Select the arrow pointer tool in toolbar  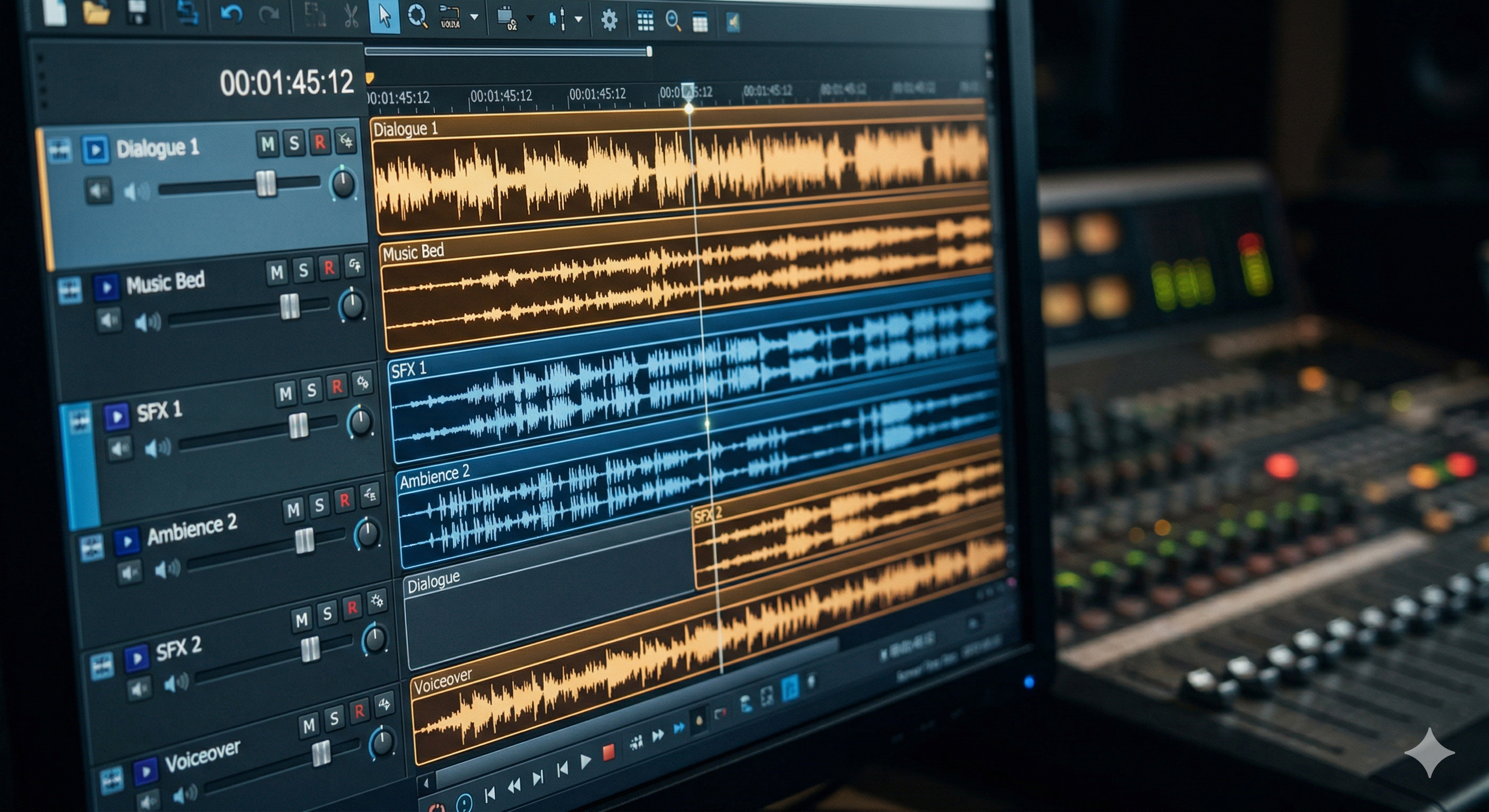tap(384, 16)
